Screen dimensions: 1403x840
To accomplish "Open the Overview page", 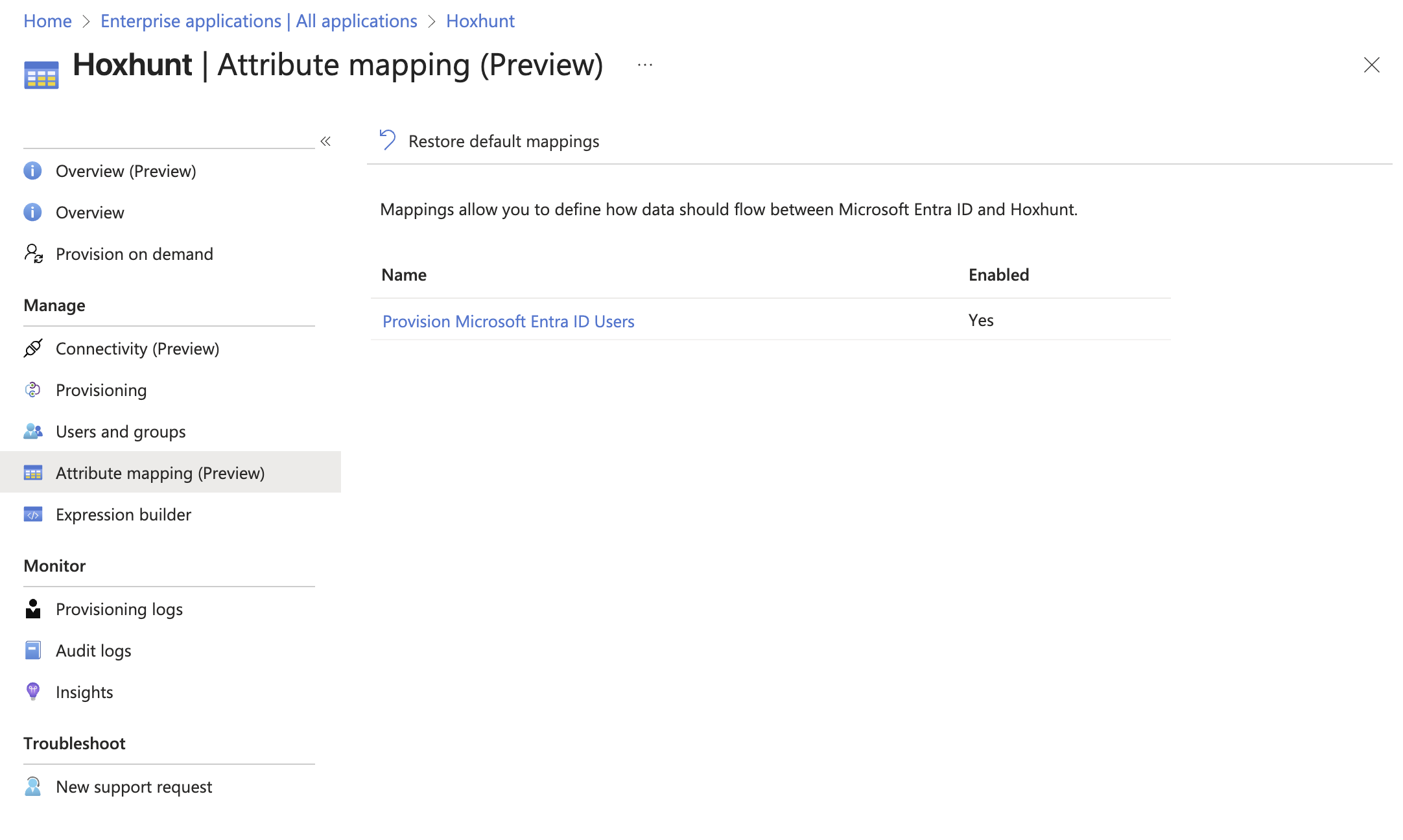I will pos(90,213).
